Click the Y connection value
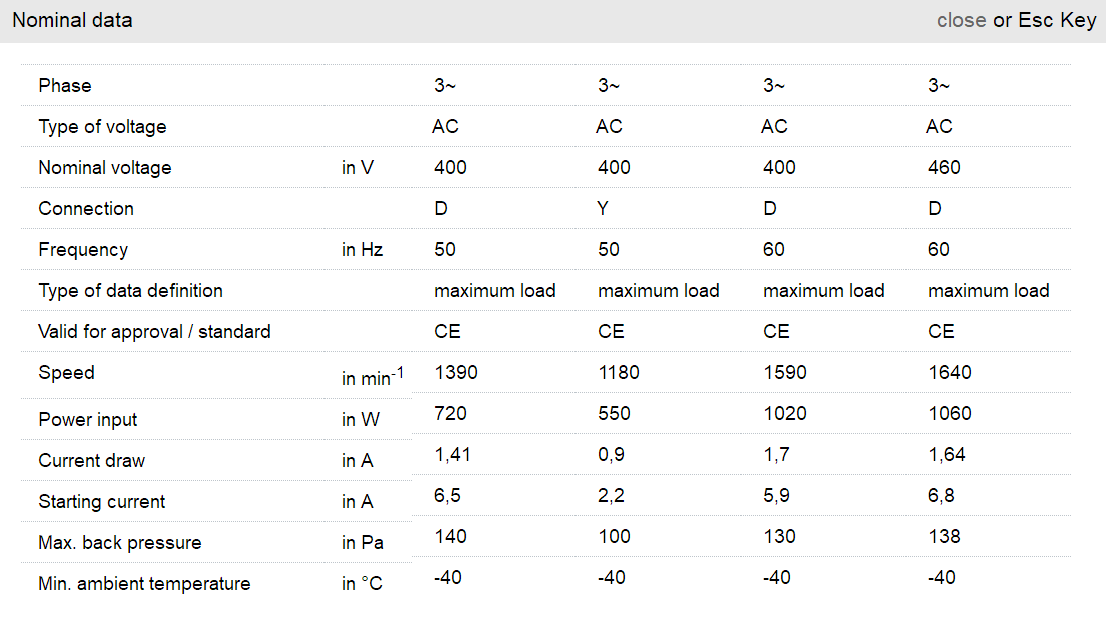 coord(604,209)
